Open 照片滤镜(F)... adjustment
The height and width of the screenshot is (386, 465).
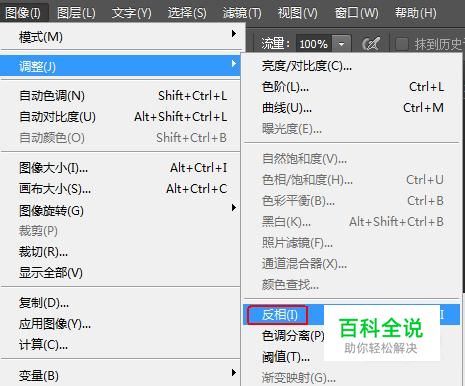351,243
